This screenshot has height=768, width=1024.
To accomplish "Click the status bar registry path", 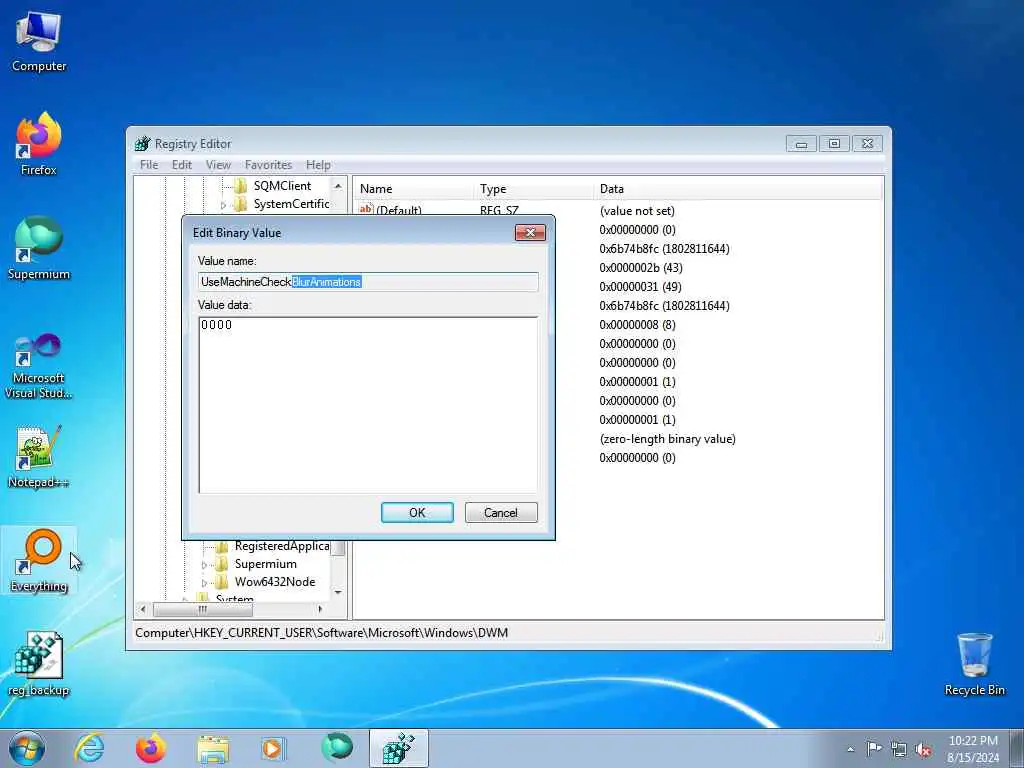I will point(321,633).
